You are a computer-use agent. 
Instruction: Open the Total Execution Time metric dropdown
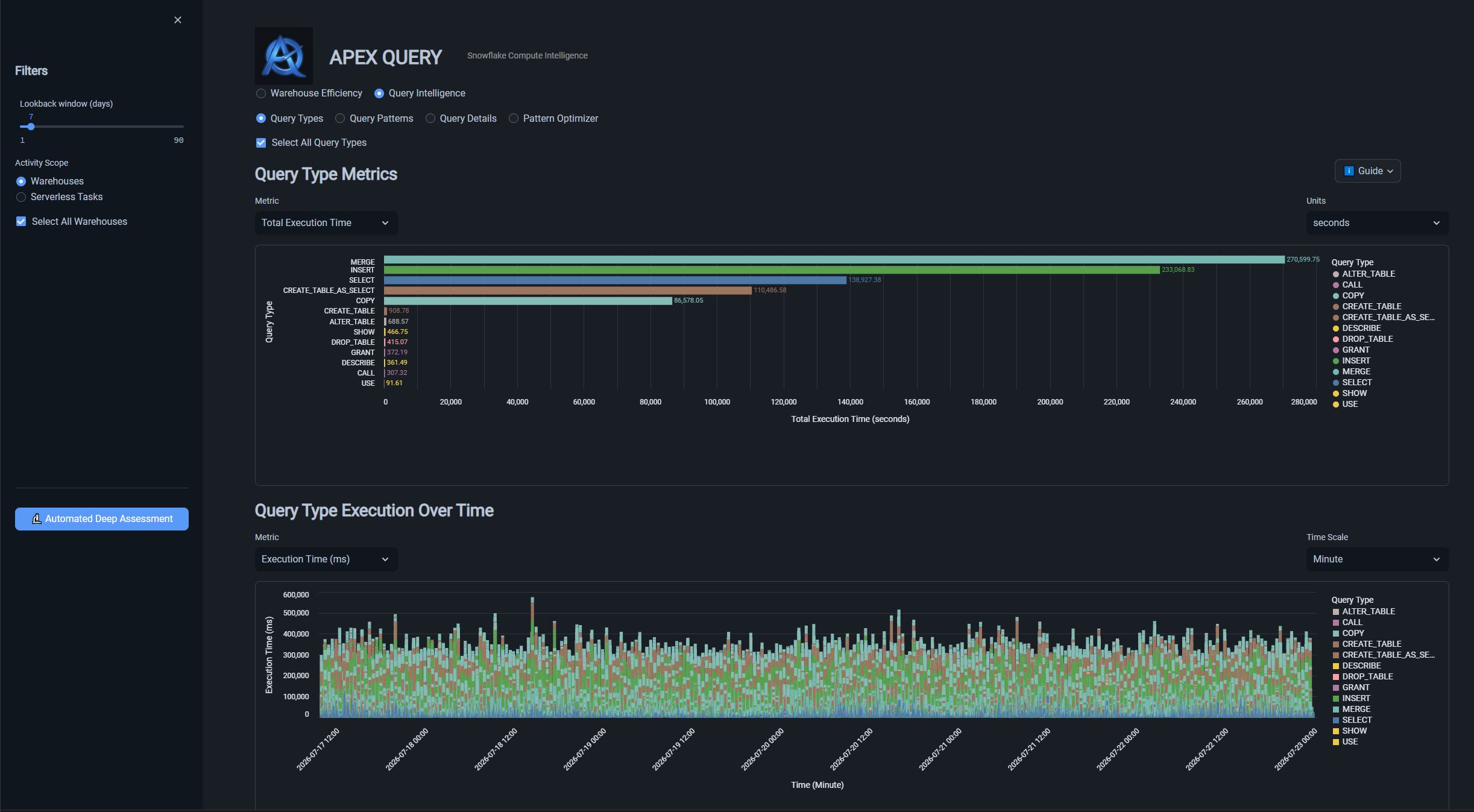(x=326, y=223)
